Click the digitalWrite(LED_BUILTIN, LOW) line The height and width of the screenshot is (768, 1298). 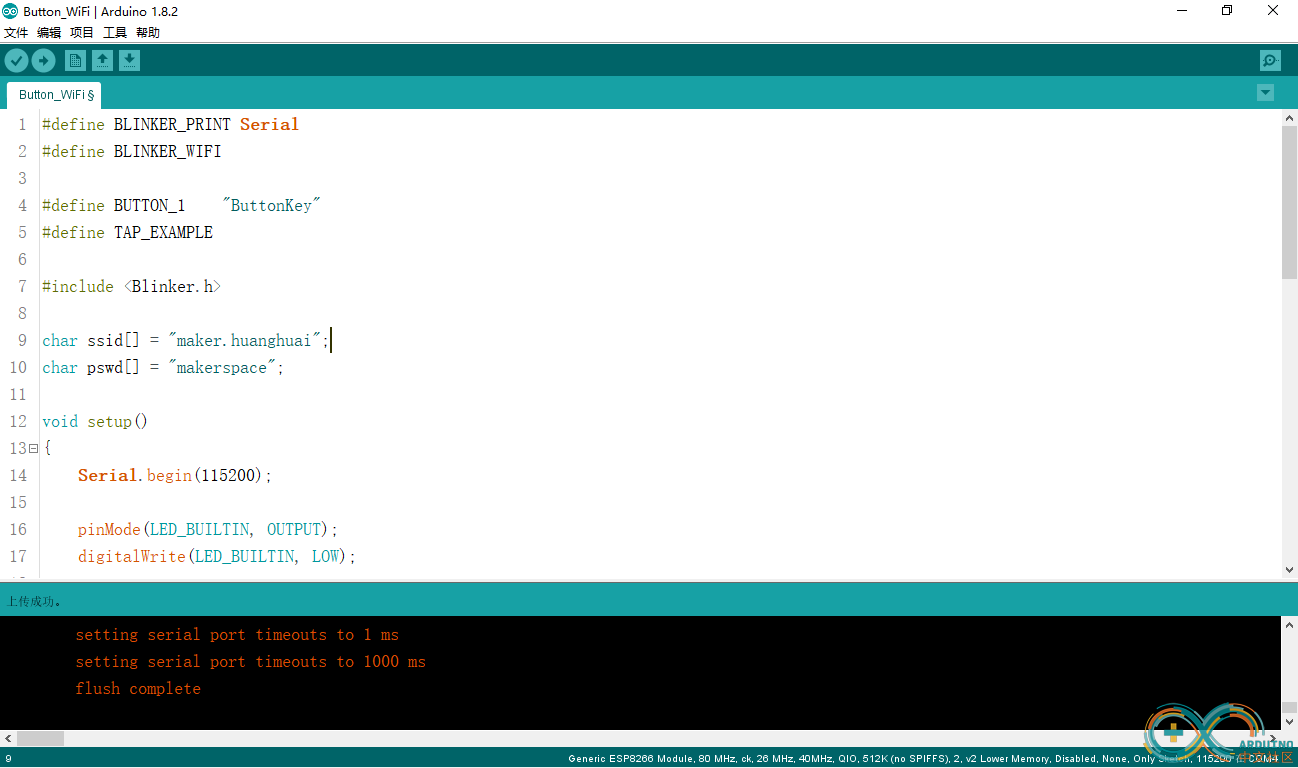coord(217,557)
